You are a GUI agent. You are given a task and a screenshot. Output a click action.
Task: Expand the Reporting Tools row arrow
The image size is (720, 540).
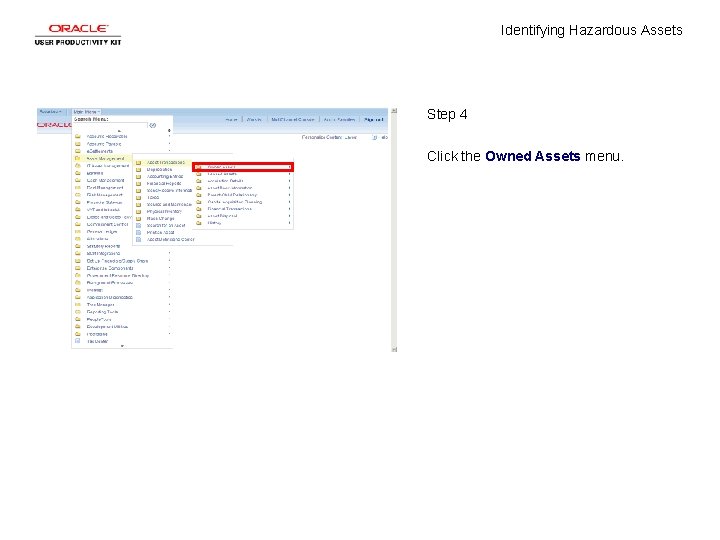(x=169, y=312)
